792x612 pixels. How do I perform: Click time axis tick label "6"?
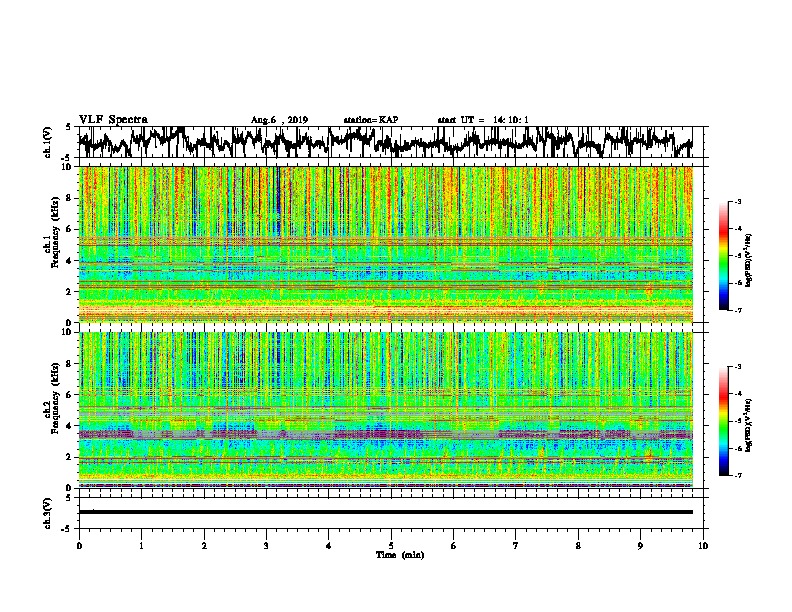point(454,546)
